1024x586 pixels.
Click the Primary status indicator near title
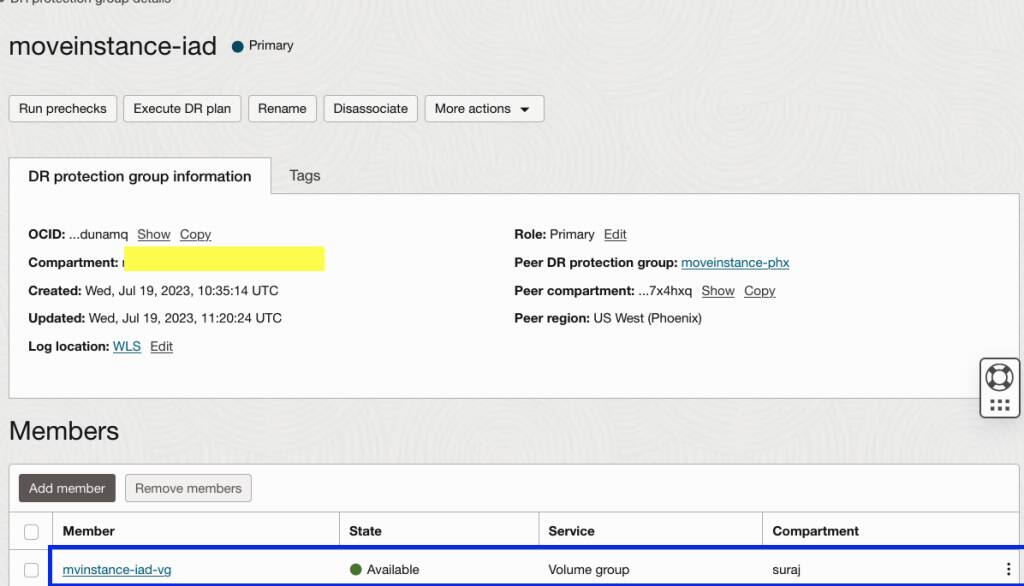pos(263,46)
